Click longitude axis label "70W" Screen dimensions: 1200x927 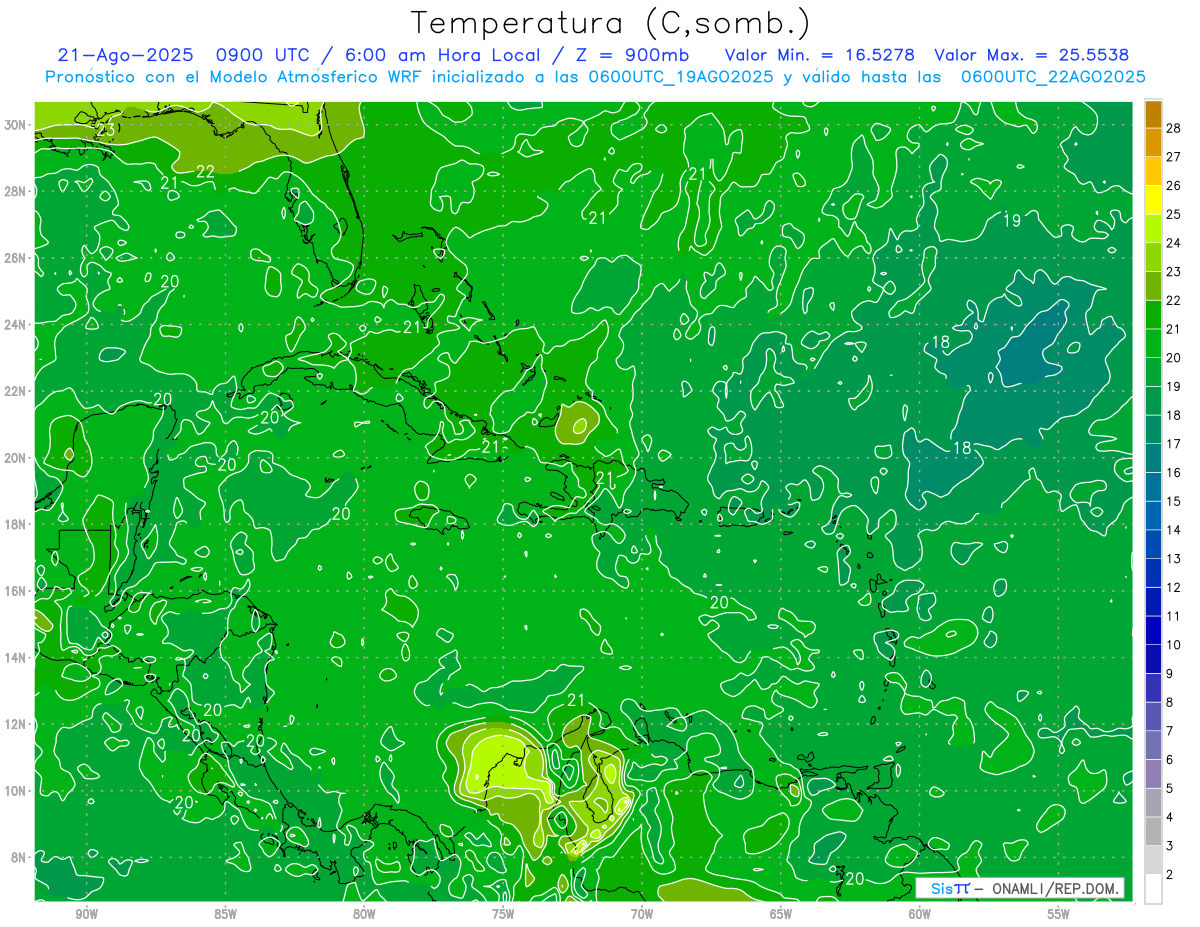(642, 914)
